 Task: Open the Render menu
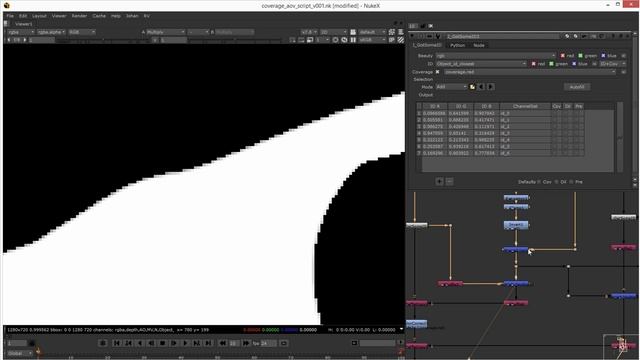(79, 16)
